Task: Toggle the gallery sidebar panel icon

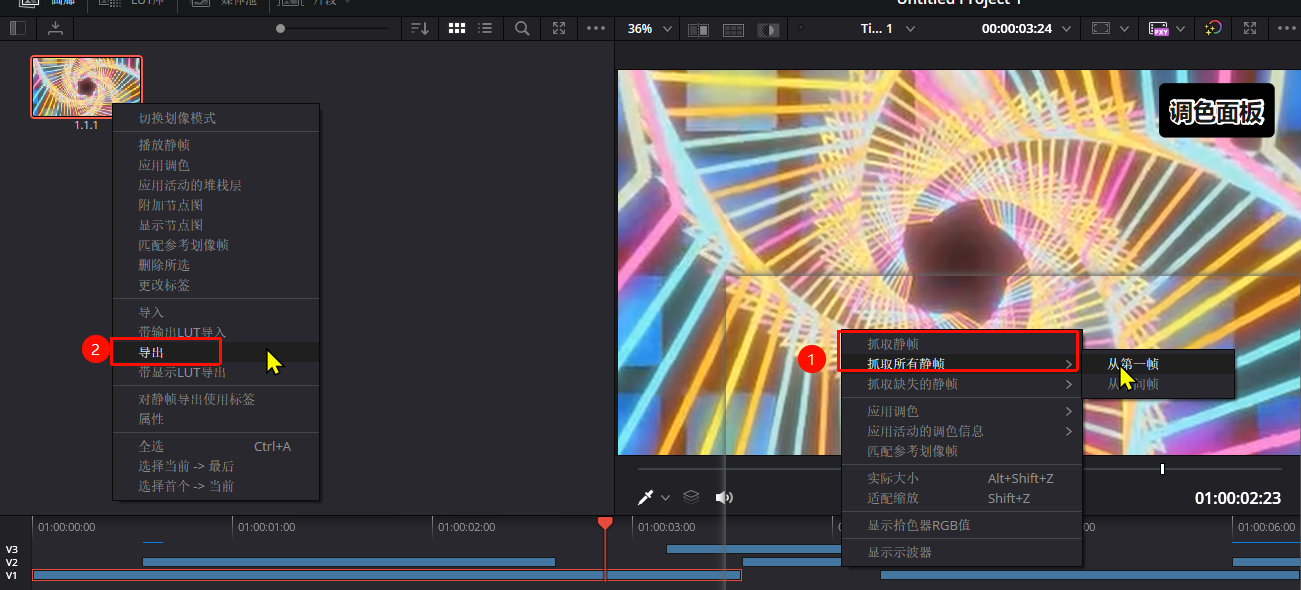Action: click(17, 28)
